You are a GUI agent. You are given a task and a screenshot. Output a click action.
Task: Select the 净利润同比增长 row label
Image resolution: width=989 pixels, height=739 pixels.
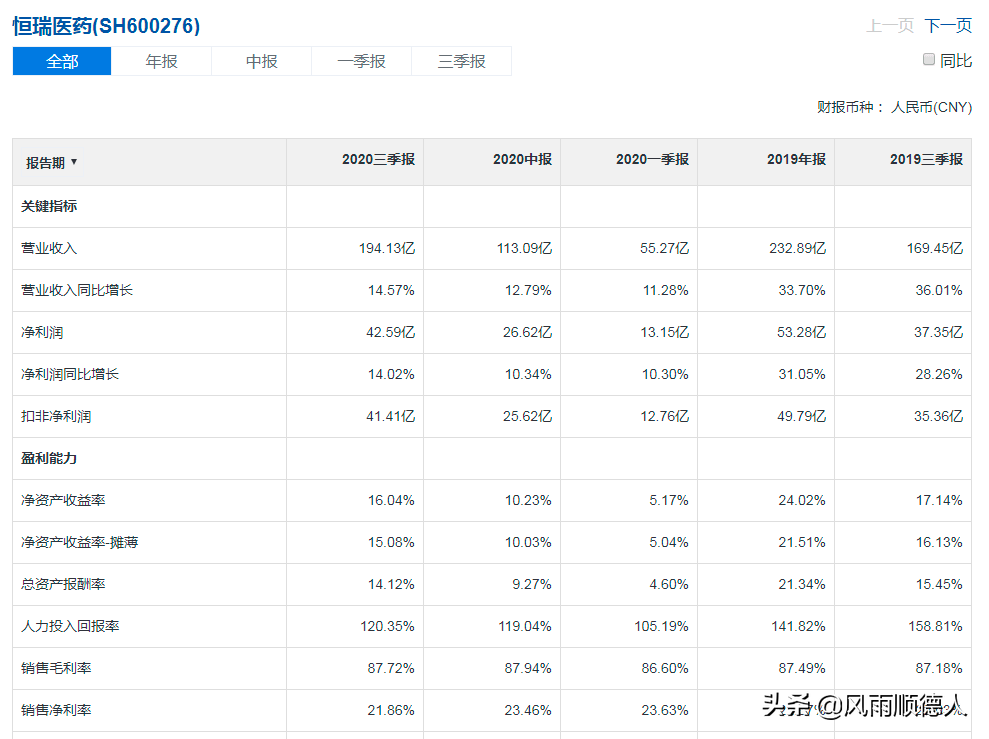(x=70, y=375)
